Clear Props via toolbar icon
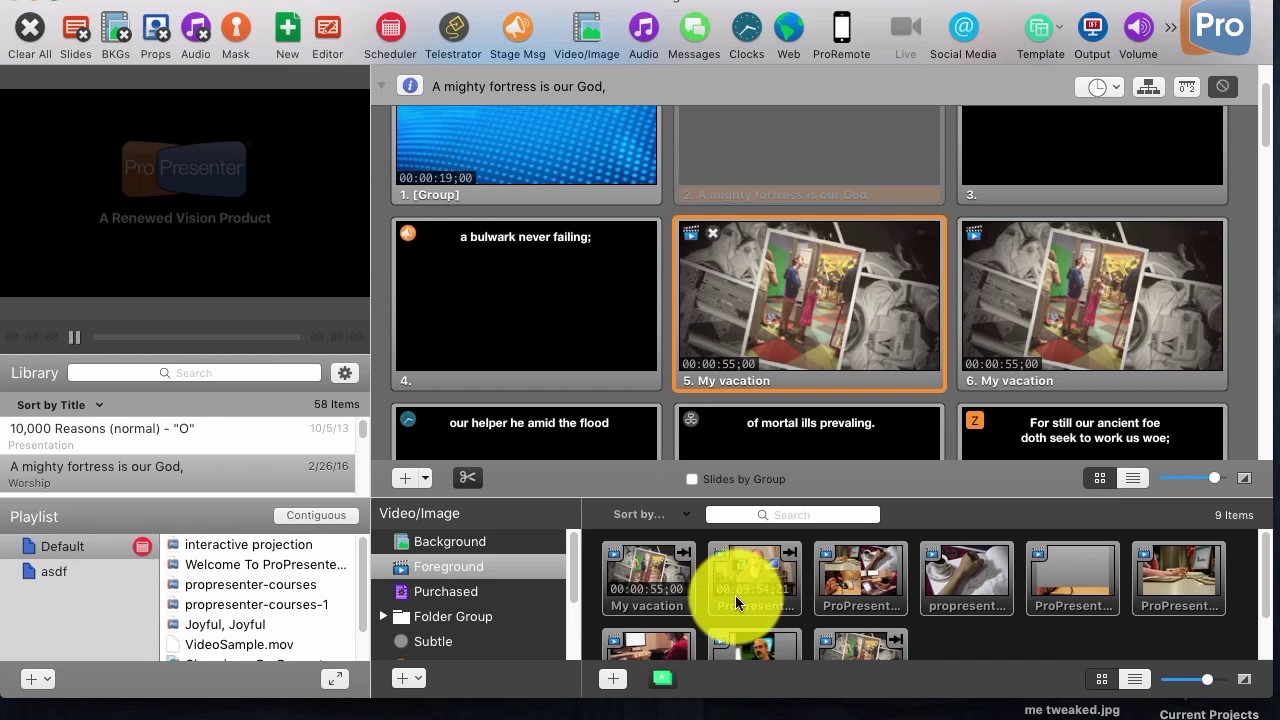This screenshot has width=1280, height=720. coord(156,36)
